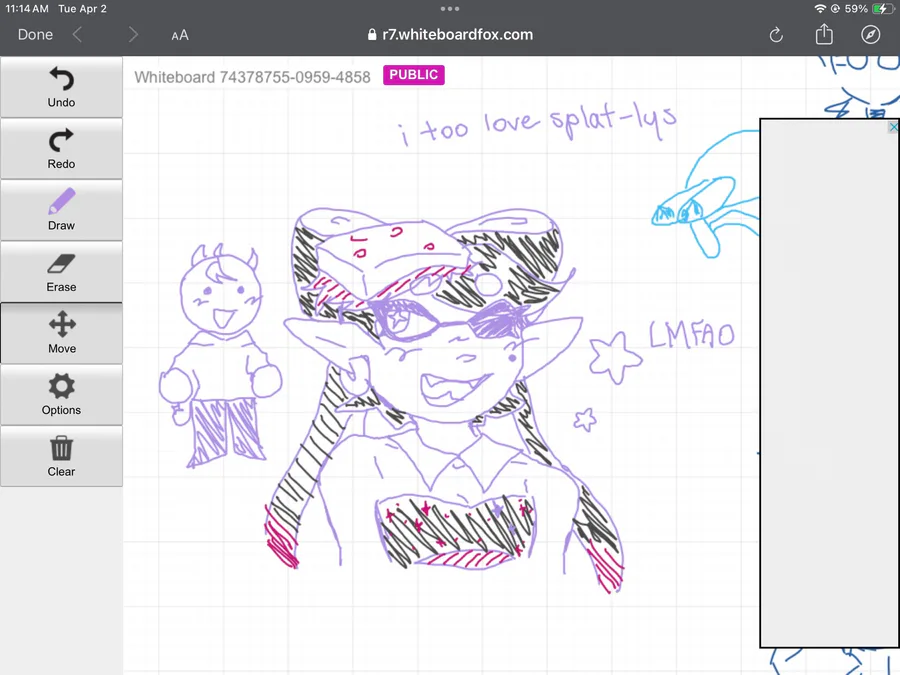Viewport: 900px width, 675px height.
Task: Activate the Move tool
Action: (x=61, y=333)
